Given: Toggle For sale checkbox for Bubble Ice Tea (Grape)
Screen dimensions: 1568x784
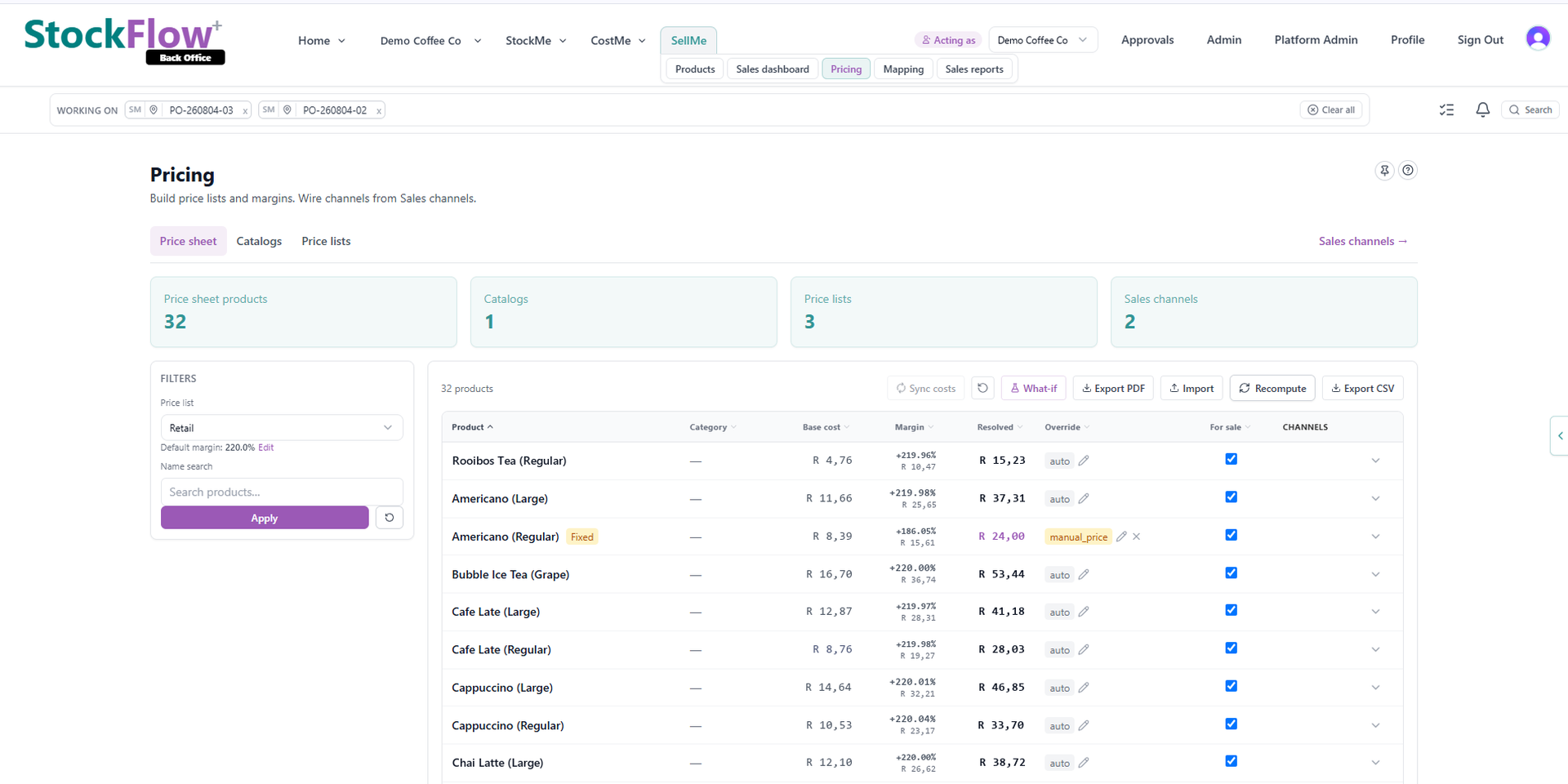Looking at the screenshot, I should tap(1232, 573).
